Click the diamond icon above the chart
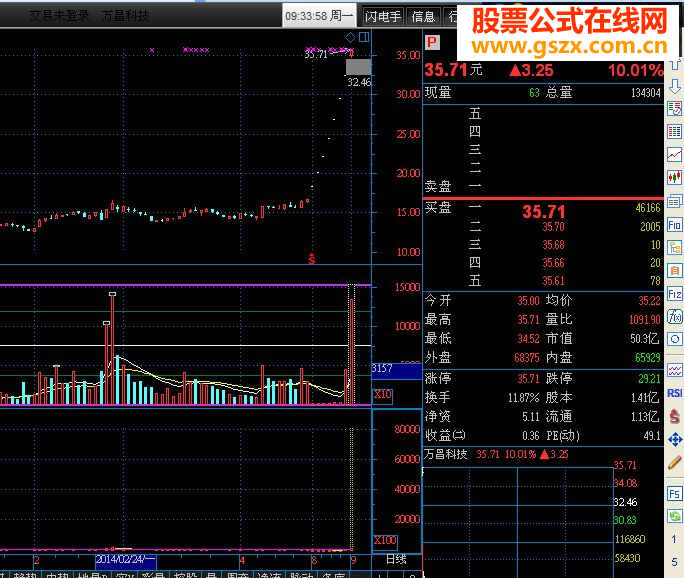The height and width of the screenshot is (578, 684). click(350, 38)
